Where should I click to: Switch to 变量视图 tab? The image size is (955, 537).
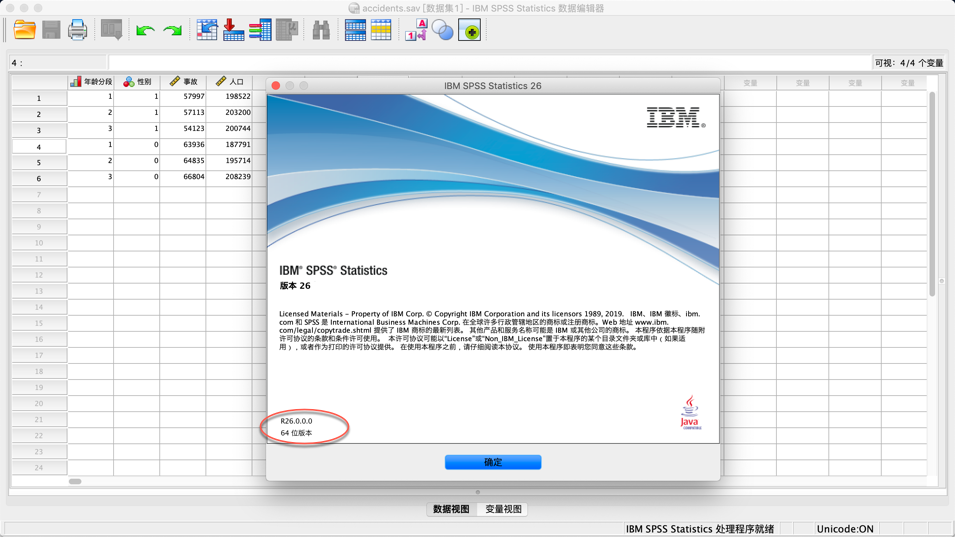point(503,509)
